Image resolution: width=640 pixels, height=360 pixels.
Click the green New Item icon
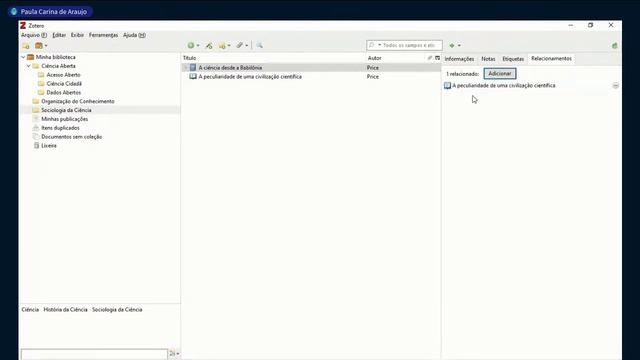(x=191, y=45)
